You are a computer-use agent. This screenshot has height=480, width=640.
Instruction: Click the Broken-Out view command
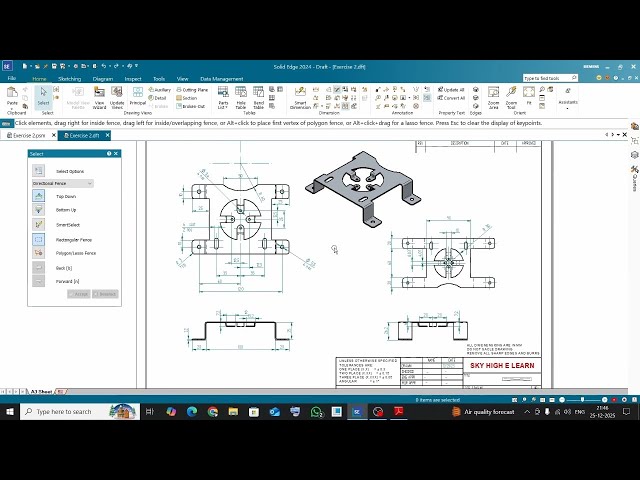point(191,106)
